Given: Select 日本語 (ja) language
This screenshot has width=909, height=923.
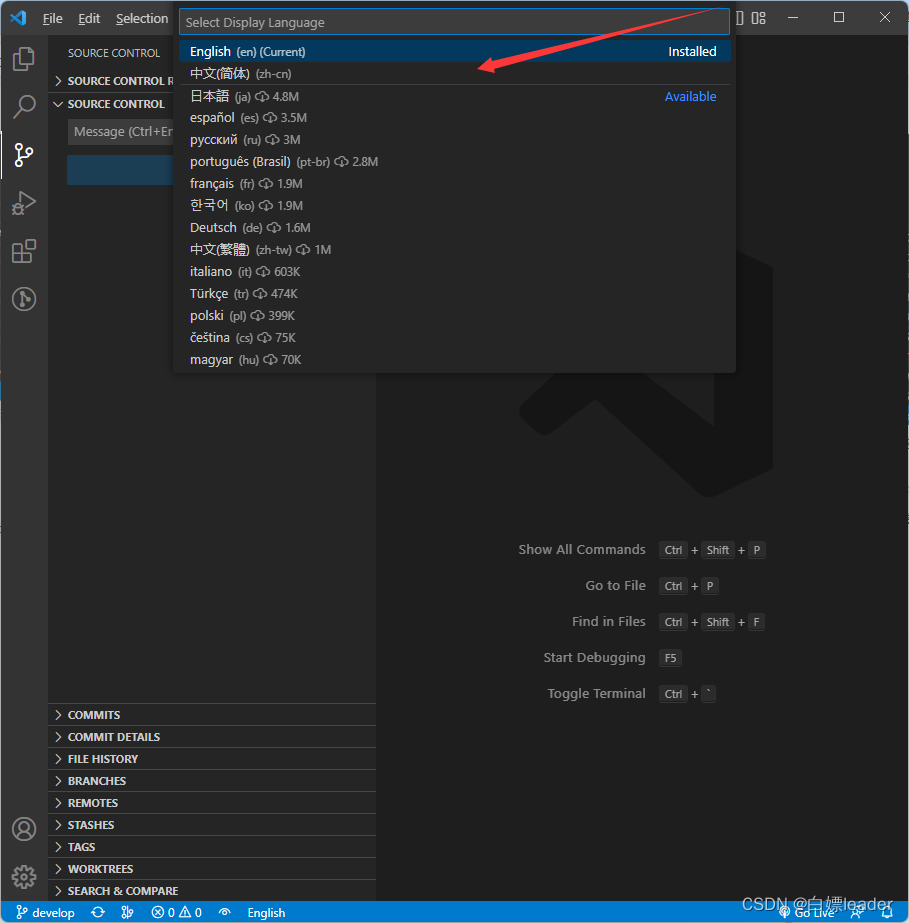Looking at the screenshot, I should (x=454, y=96).
